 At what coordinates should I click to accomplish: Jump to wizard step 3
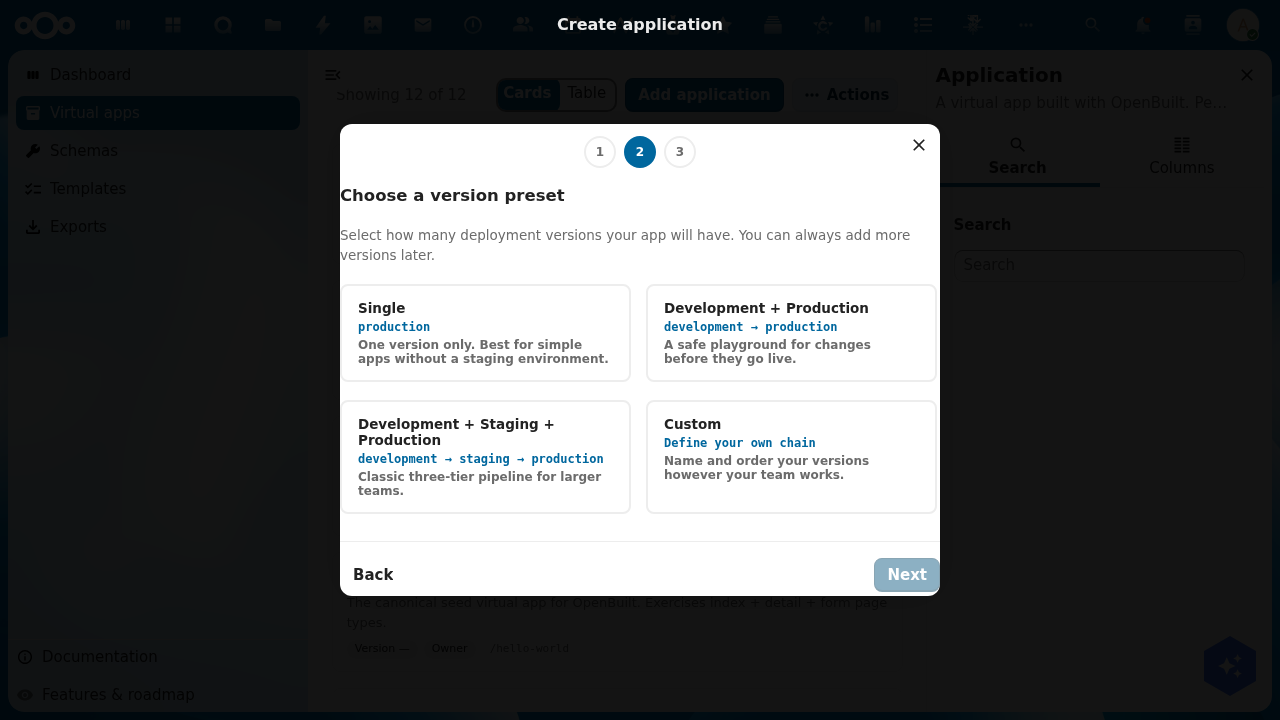(x=680, y=152)
